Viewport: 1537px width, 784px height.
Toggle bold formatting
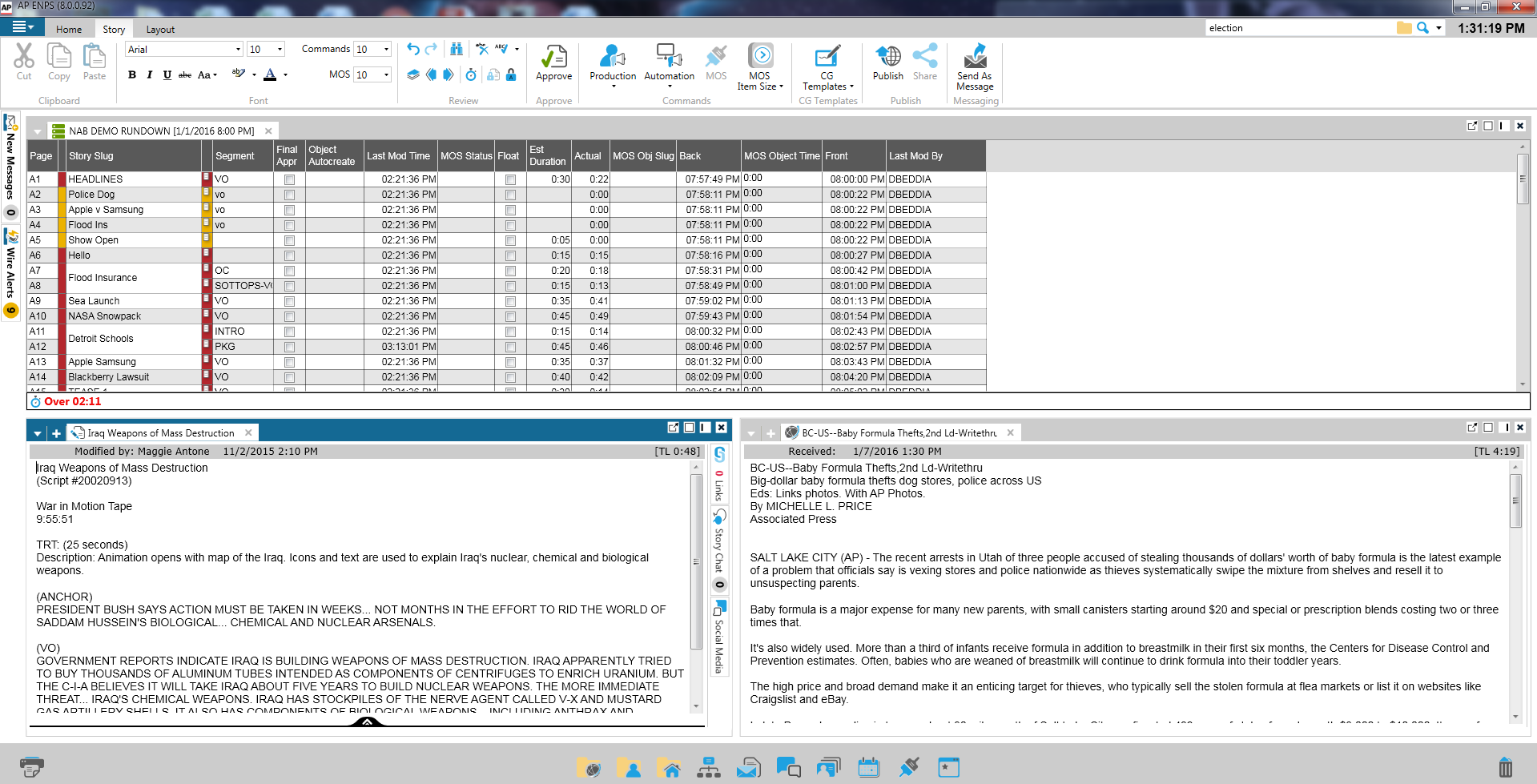coord(132,74)
